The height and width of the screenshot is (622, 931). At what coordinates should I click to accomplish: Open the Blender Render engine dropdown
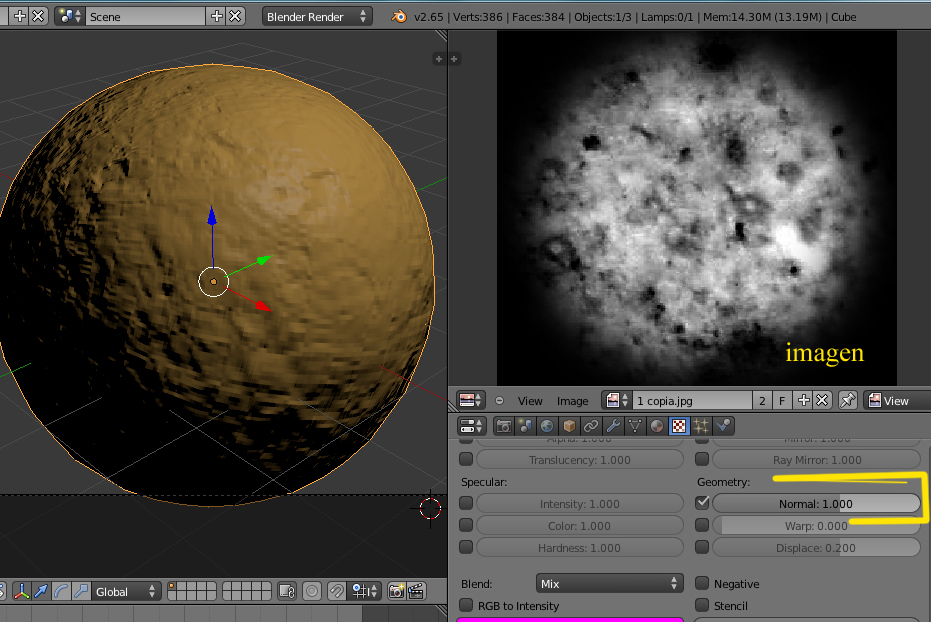(x=317, y=17)
